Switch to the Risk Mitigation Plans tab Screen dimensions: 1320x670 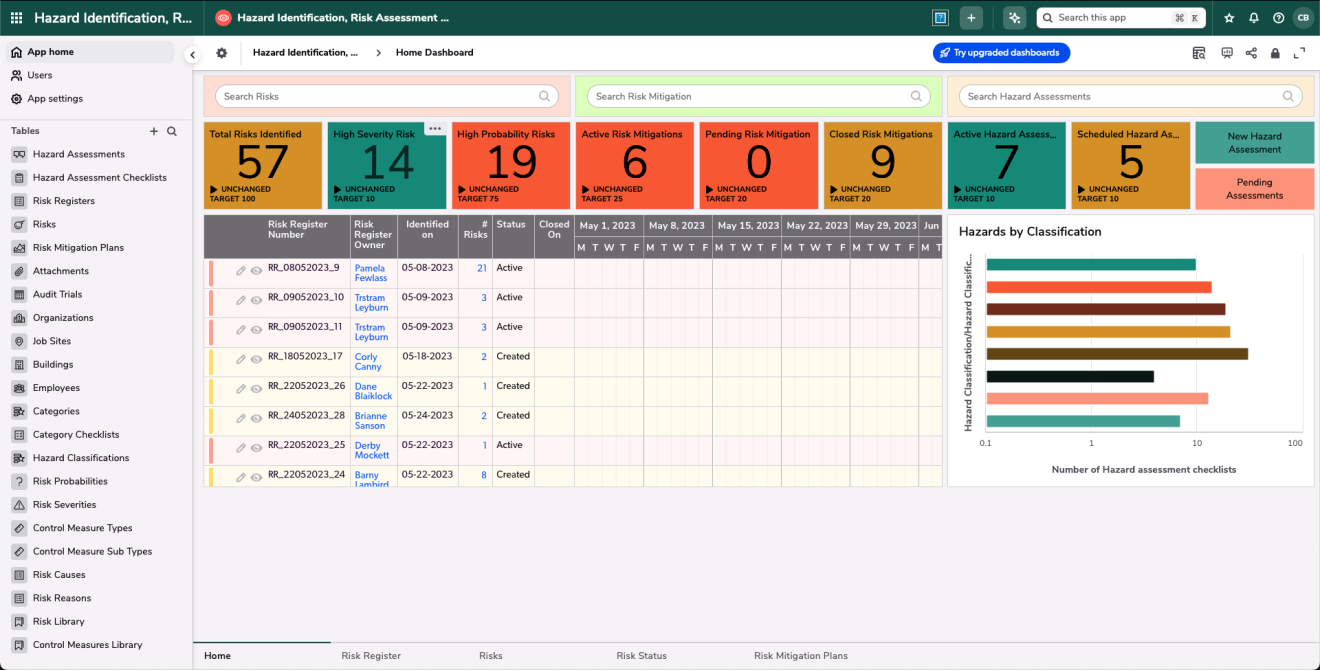800,656
